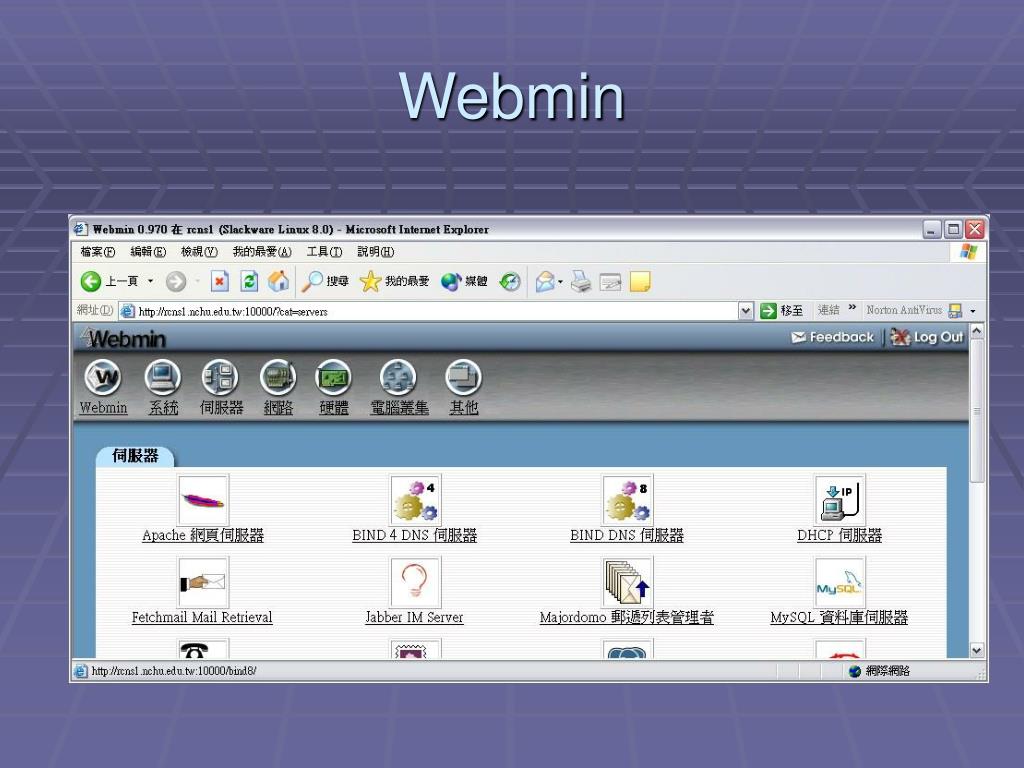1024x768 pixels.
Task: Open the 檢視(V) View menu
Action: pos(199,251)
